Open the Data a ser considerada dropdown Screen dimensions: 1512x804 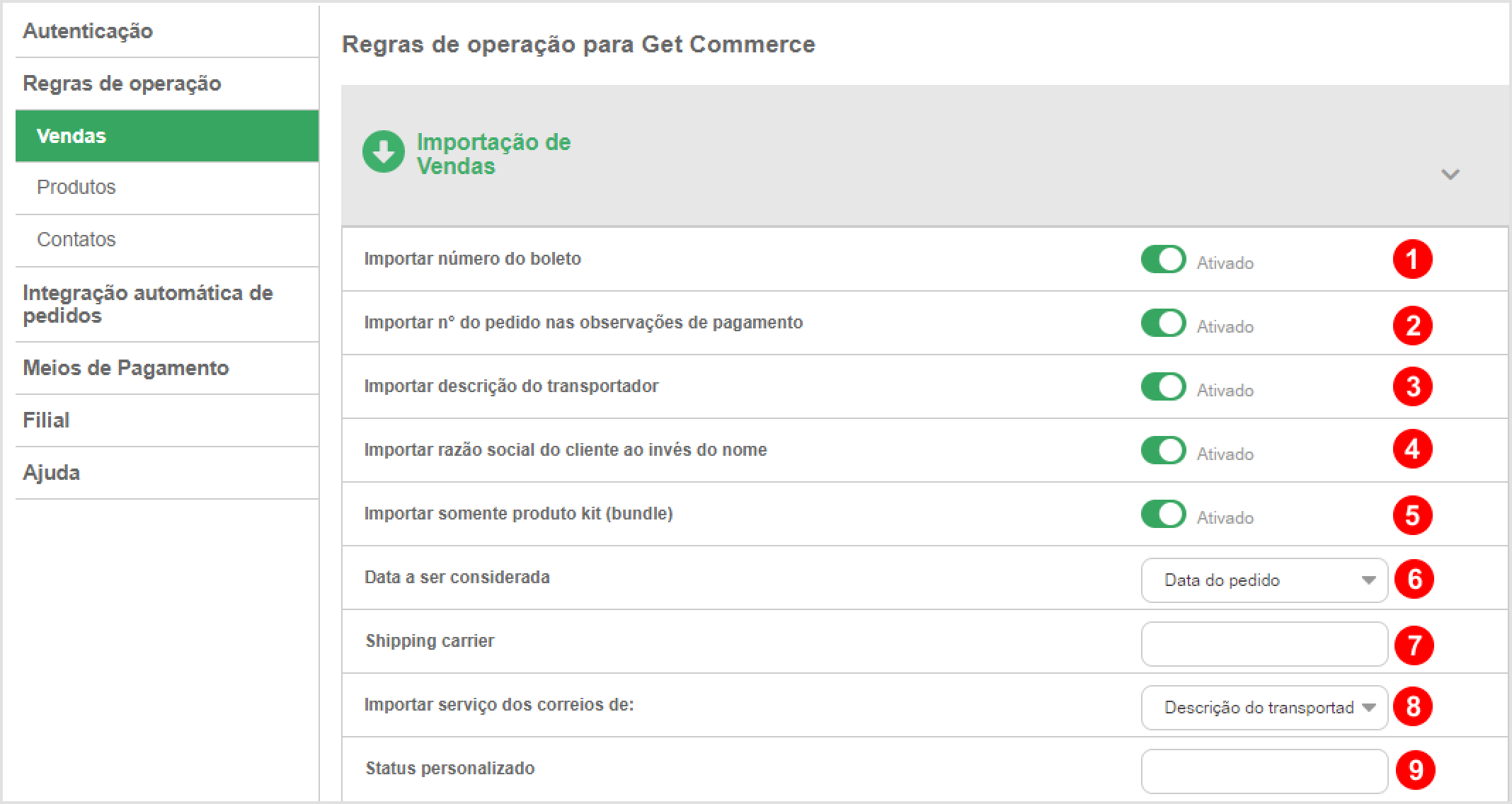pos(1264,580)
